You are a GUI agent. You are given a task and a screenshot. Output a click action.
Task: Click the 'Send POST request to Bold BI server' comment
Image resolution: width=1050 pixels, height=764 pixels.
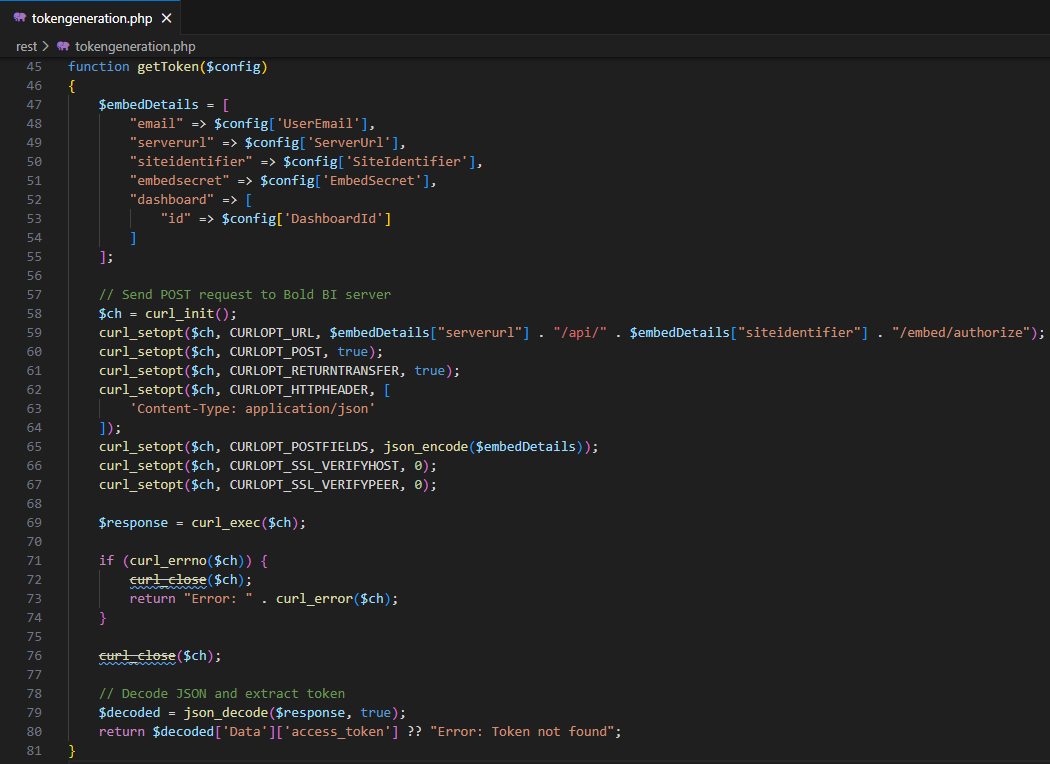[244, 294]
